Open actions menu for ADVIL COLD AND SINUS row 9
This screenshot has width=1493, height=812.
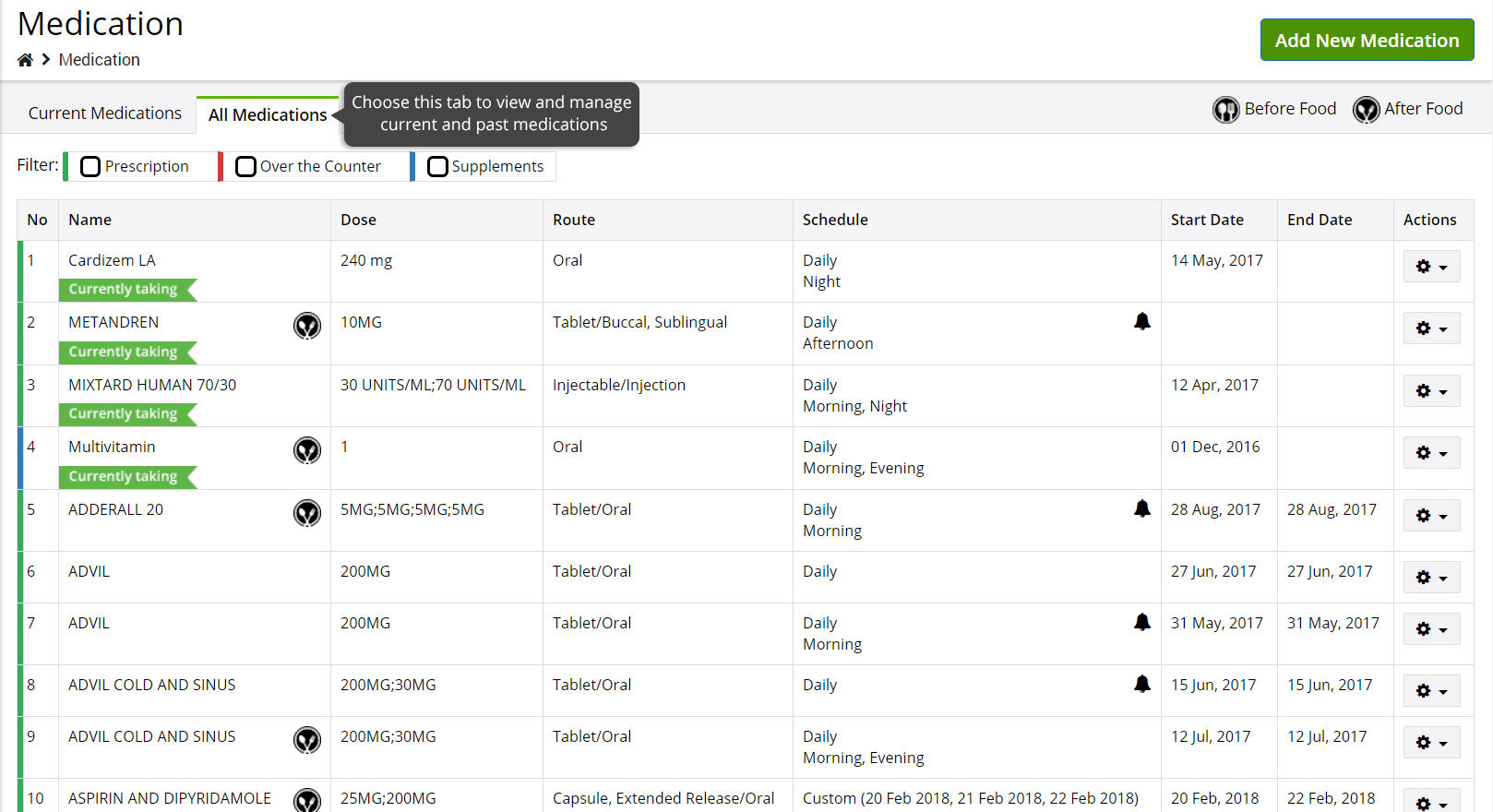[x=1431, y=743]
